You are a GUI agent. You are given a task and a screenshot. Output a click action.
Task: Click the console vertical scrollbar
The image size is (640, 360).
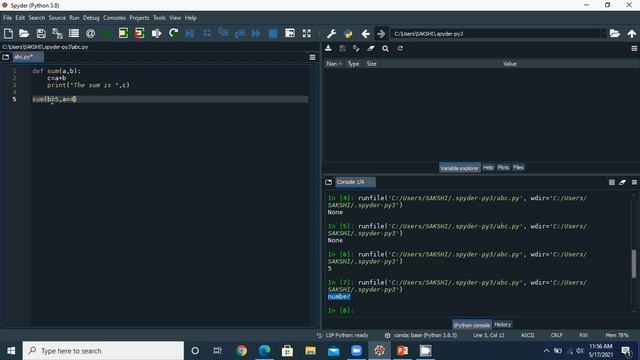point(634,264)
